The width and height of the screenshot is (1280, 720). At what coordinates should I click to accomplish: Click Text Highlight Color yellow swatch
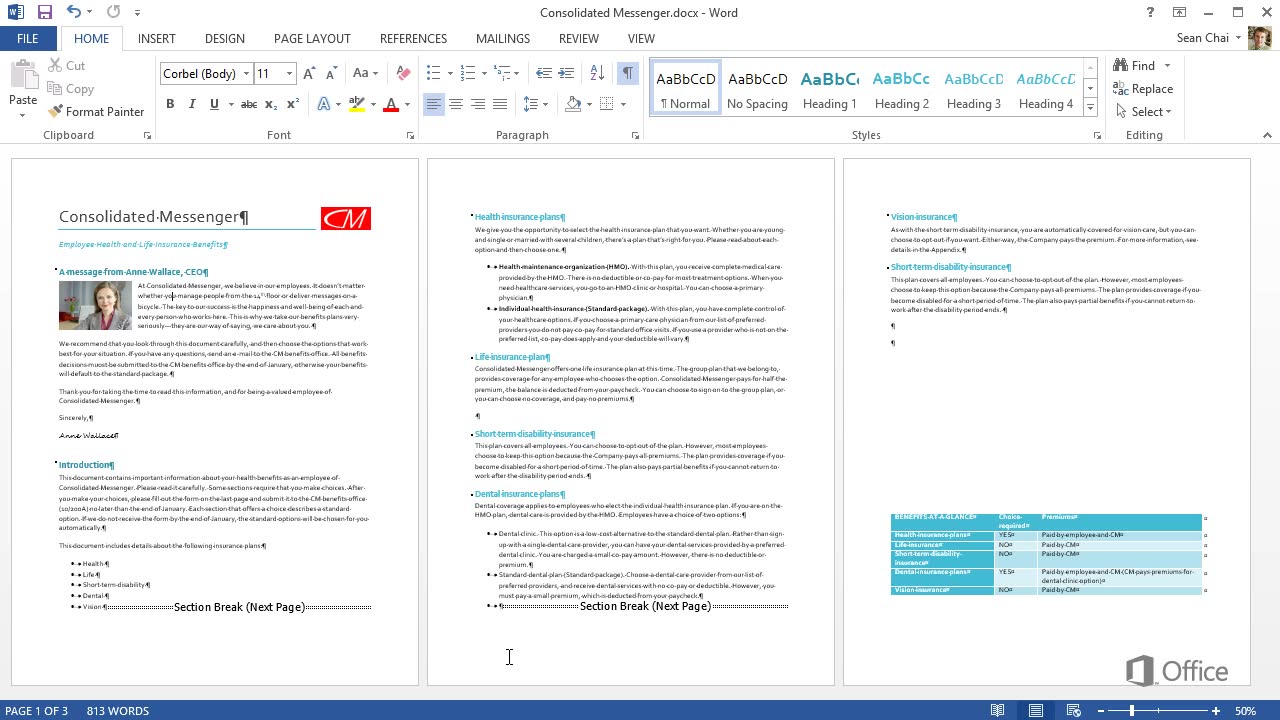pyautogui.click(x=357, y=104)
